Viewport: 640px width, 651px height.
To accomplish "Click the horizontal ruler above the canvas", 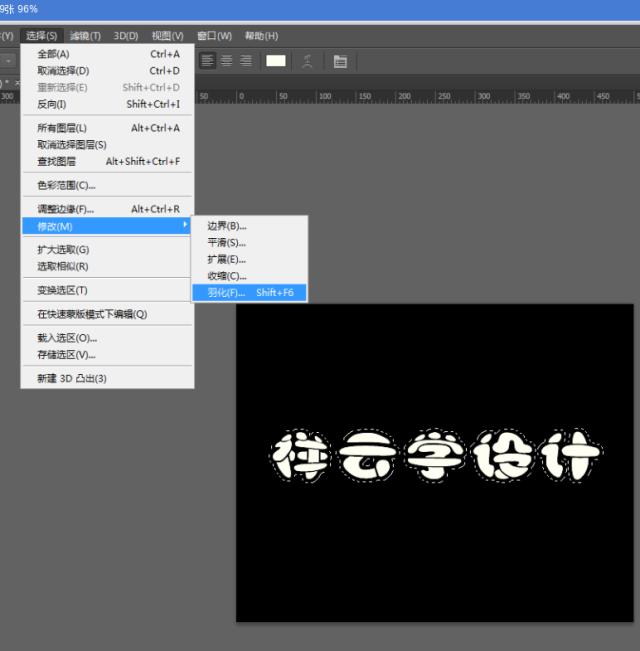I will pyautogui.click(x=417, y=96).
